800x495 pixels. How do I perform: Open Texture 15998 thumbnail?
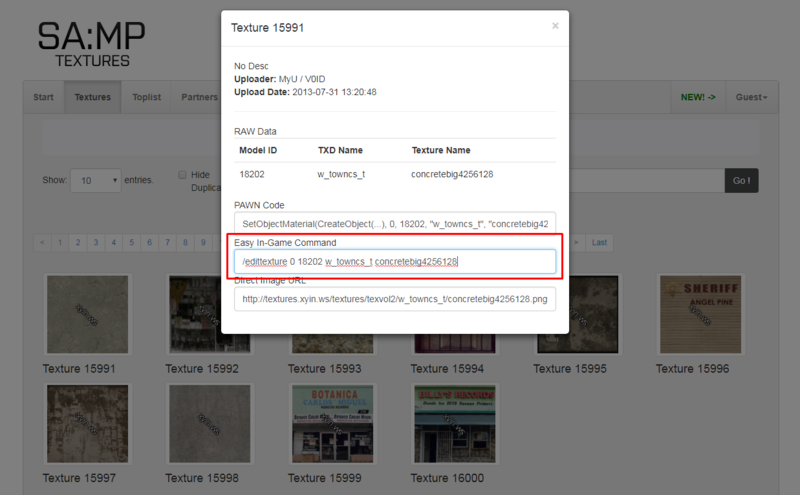point(210,424)
